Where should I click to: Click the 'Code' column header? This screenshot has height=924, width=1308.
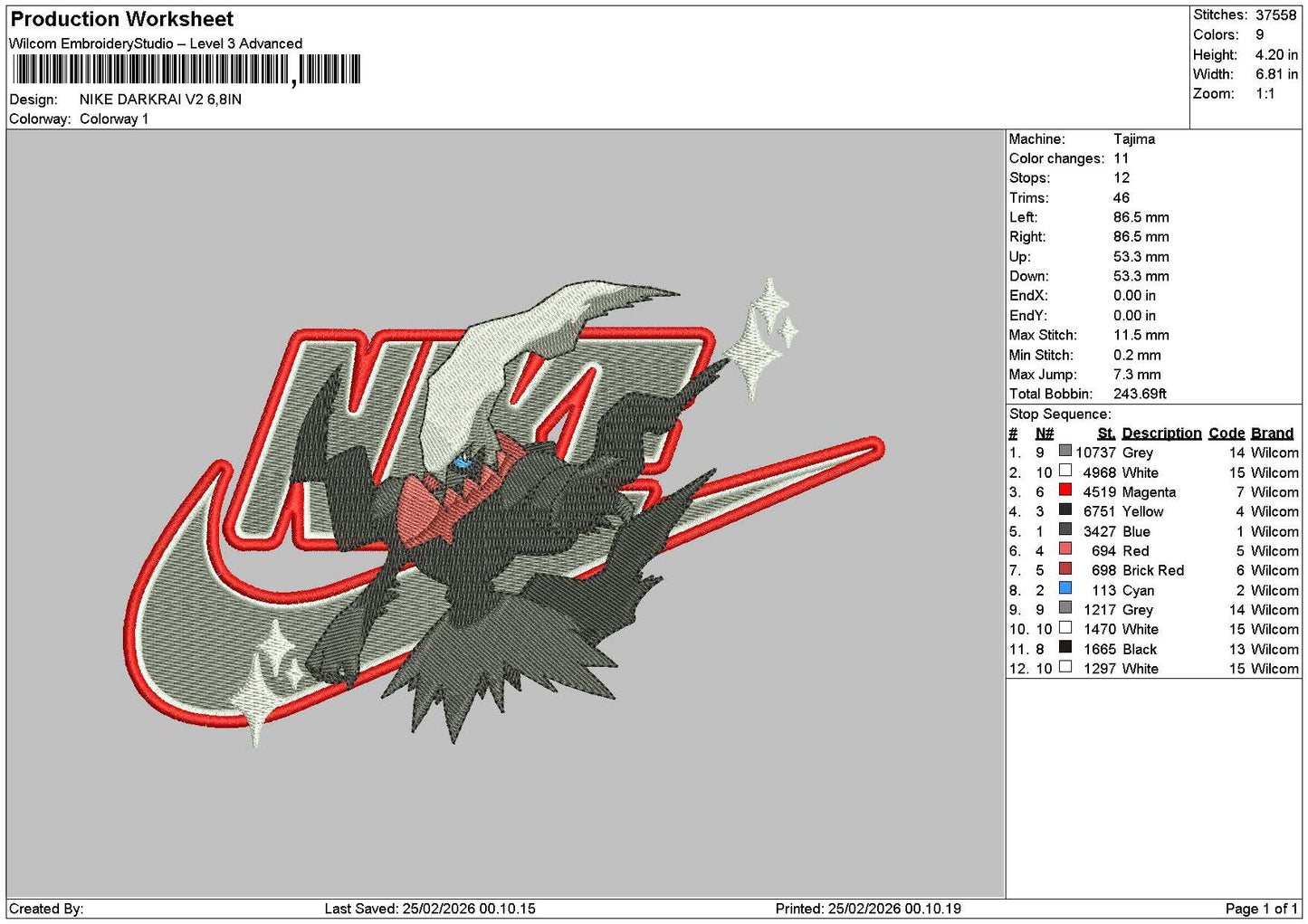pos(1227,433)
